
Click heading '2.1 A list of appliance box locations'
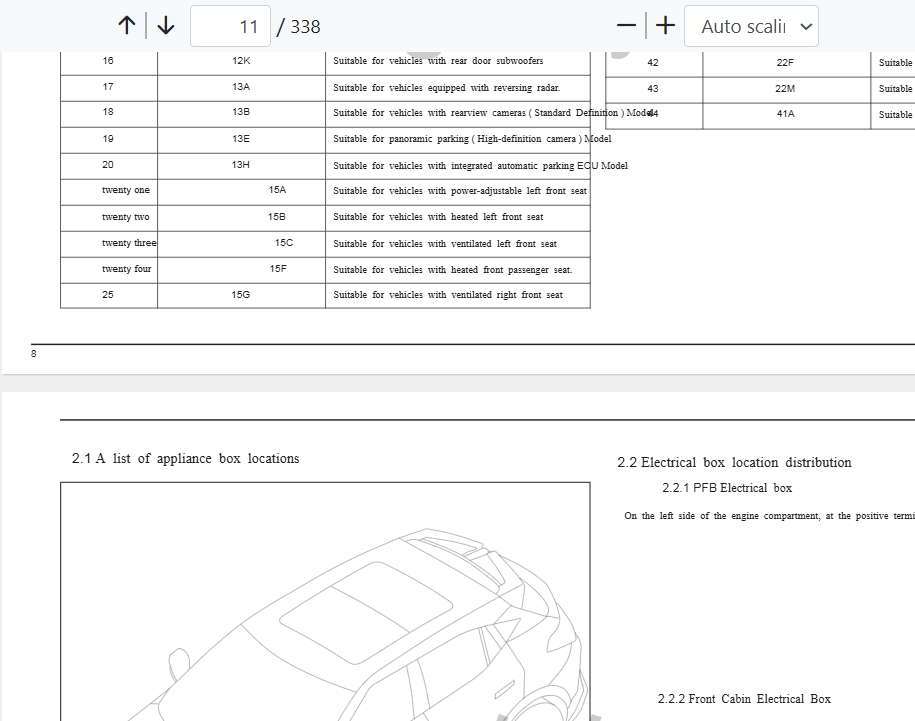186,458
